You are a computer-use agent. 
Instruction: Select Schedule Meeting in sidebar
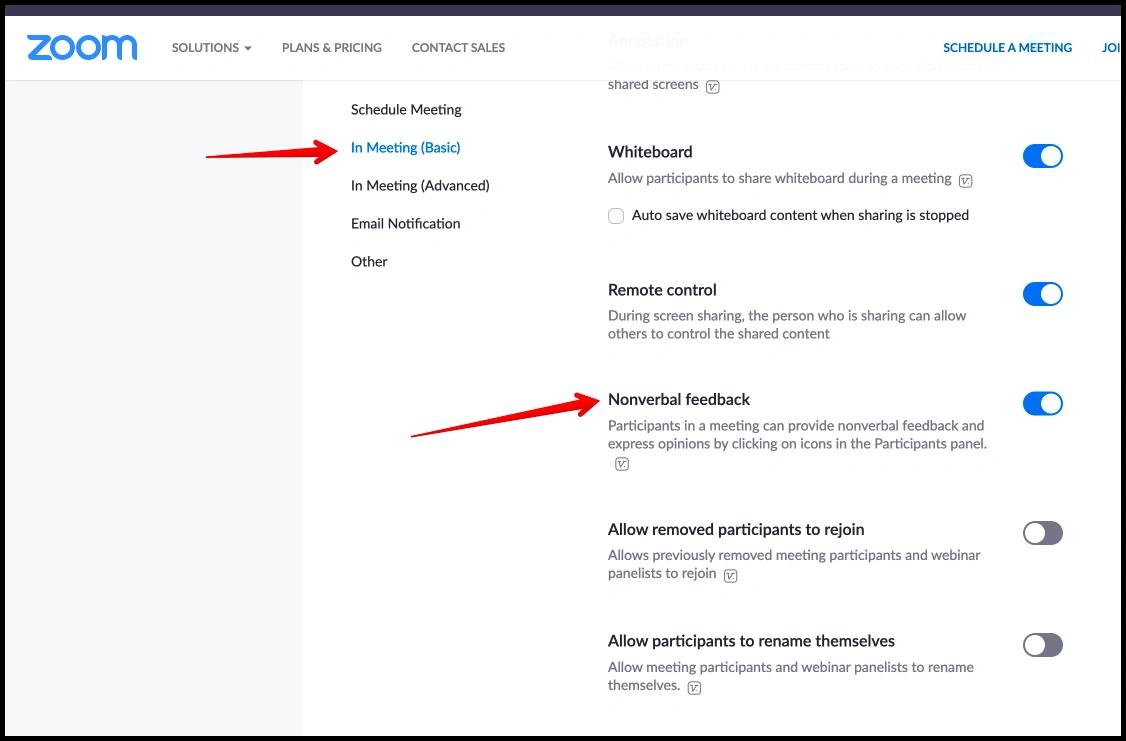click(x=406, y=110)
